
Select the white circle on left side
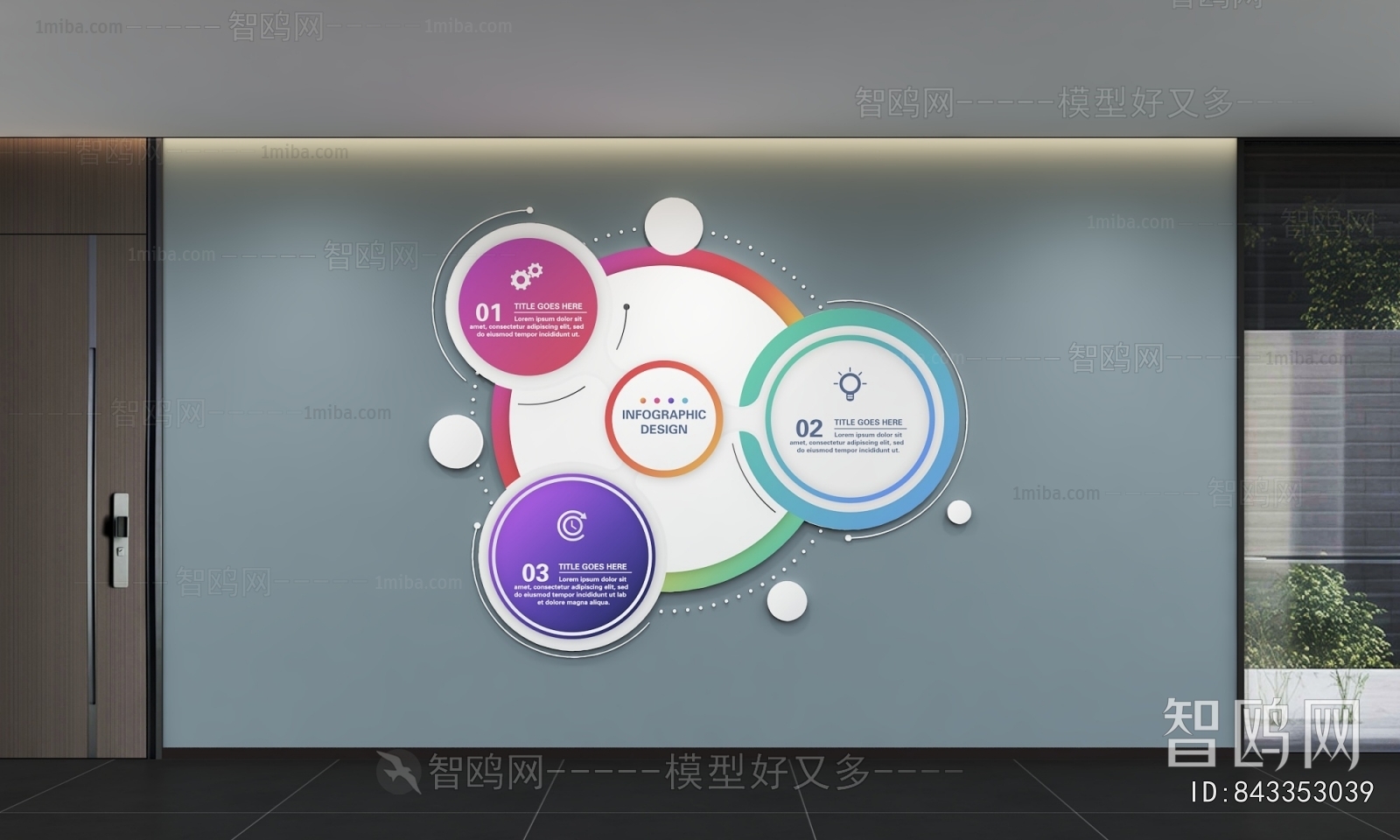click(455, 441)
